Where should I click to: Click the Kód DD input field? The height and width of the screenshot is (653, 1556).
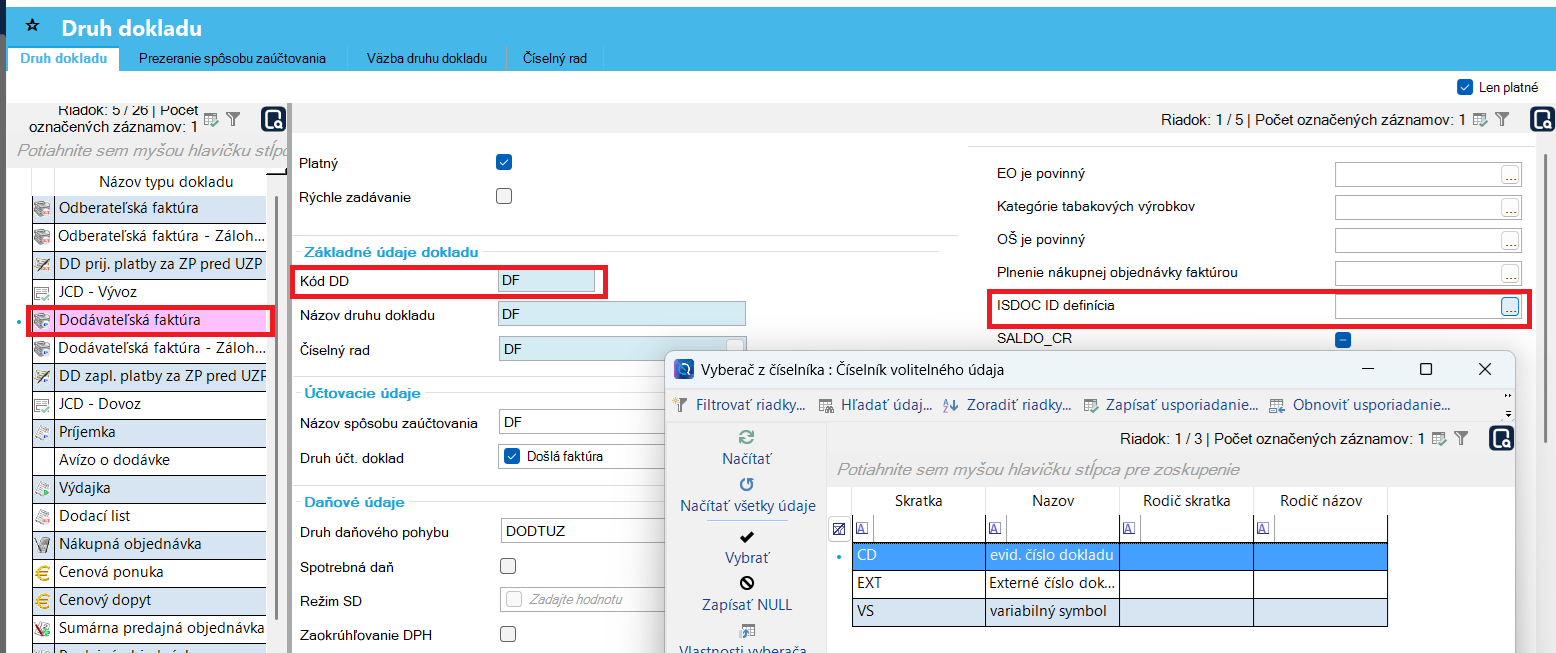coord(546,281)
